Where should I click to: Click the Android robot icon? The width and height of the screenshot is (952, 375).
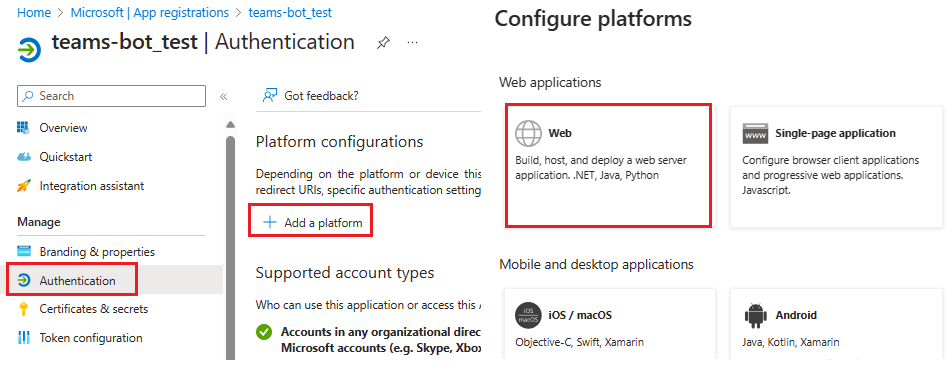click(755, 315)
